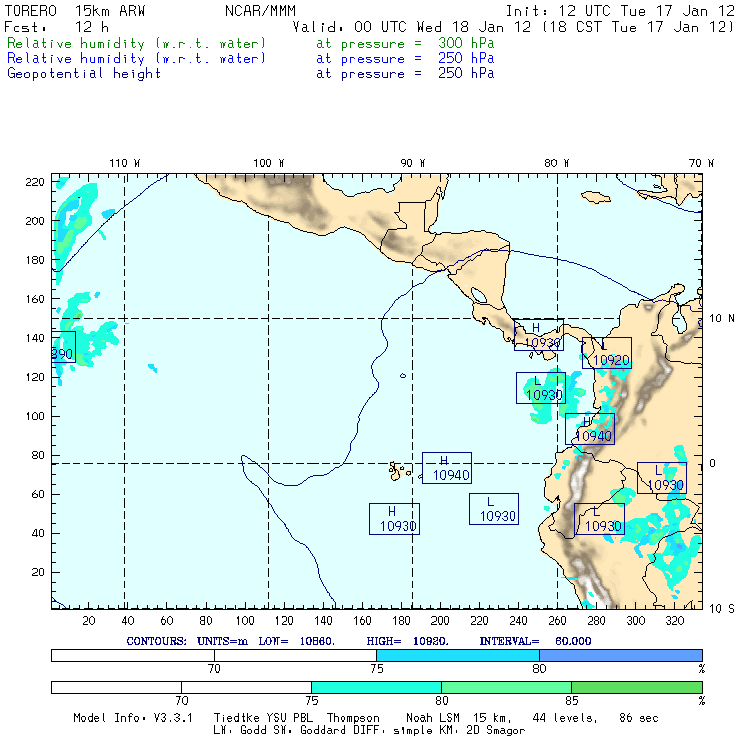Click the '160' tick on the horizontal axis

pos(362,620)
